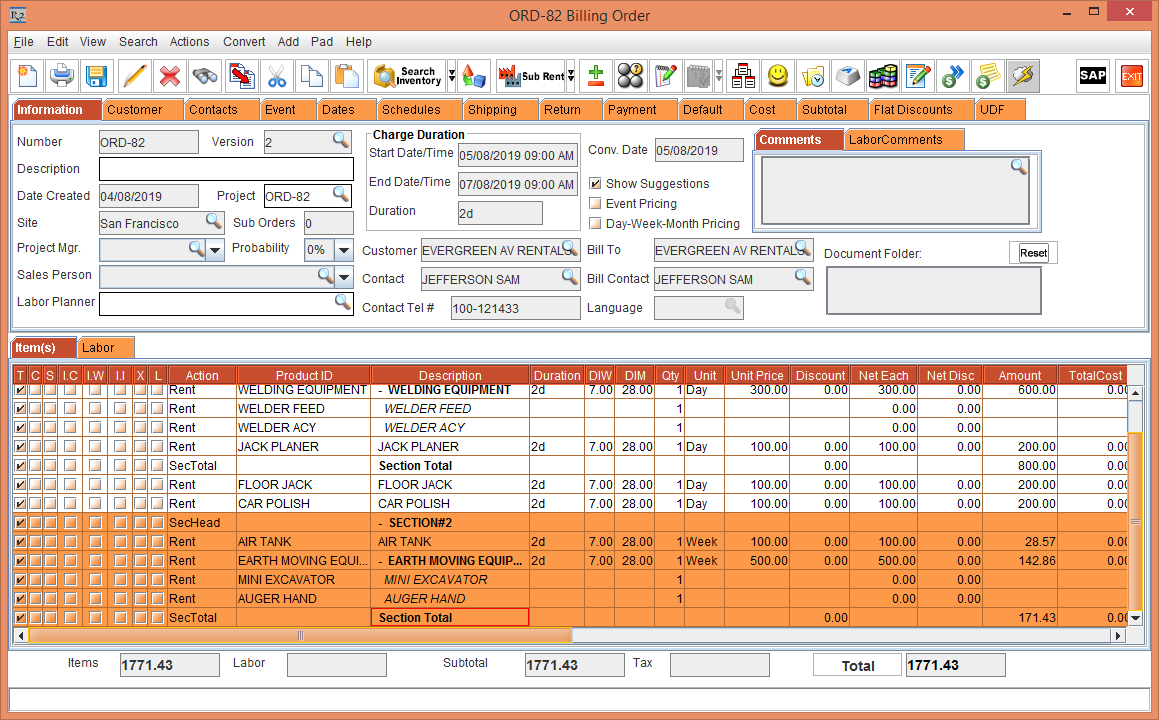Click into the Description input field
This screenshot has height=720, width=1159.
(226, 169)
